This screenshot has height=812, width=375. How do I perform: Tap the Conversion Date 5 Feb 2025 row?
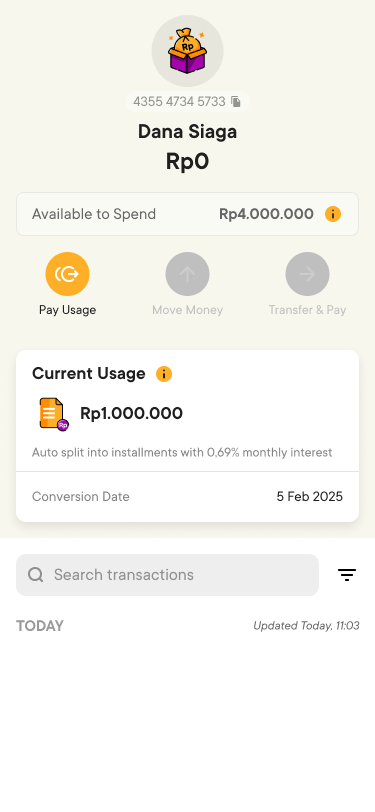point(188,497)
